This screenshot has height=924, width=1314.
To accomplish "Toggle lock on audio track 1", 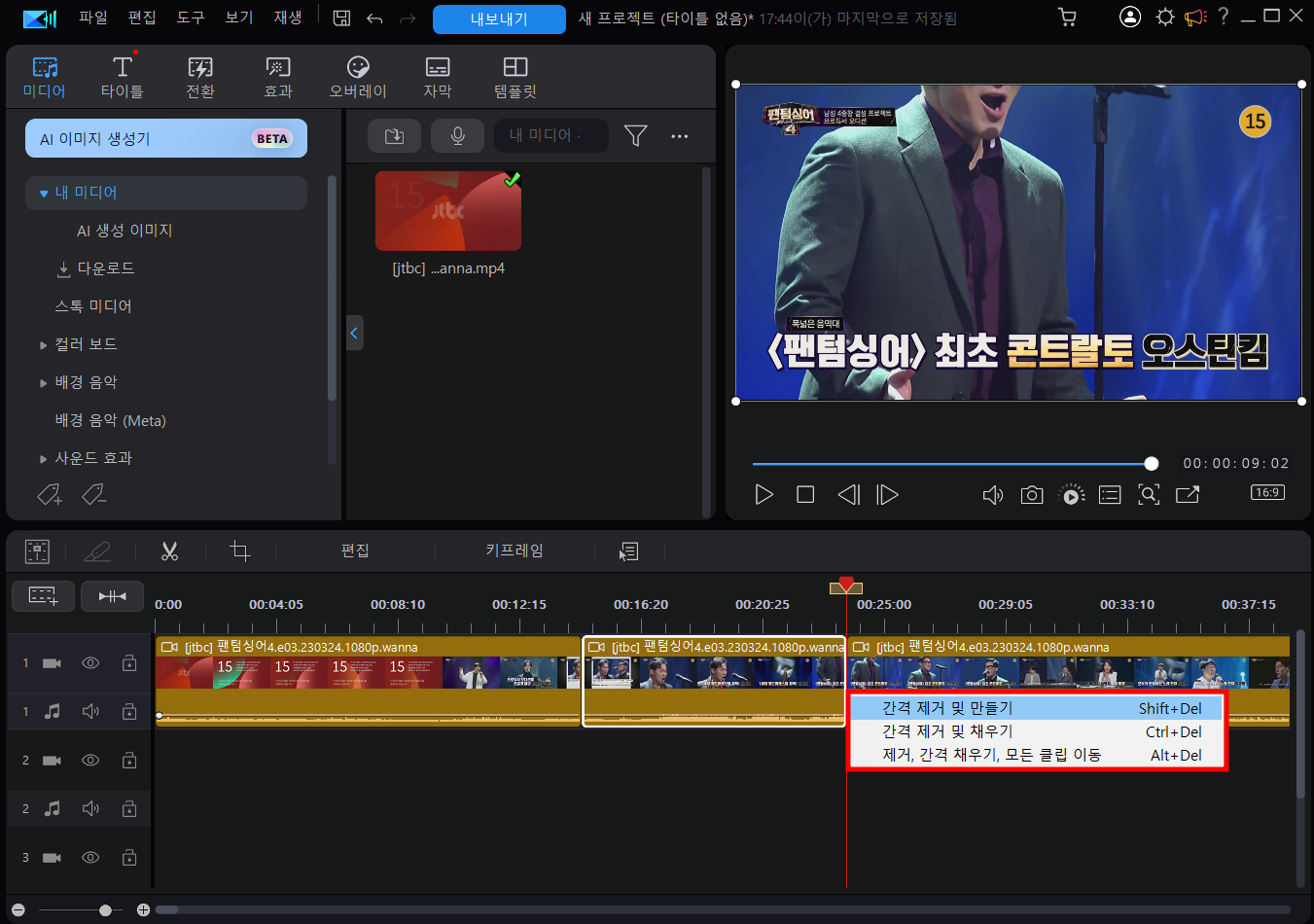I will (x=129, y=711).
